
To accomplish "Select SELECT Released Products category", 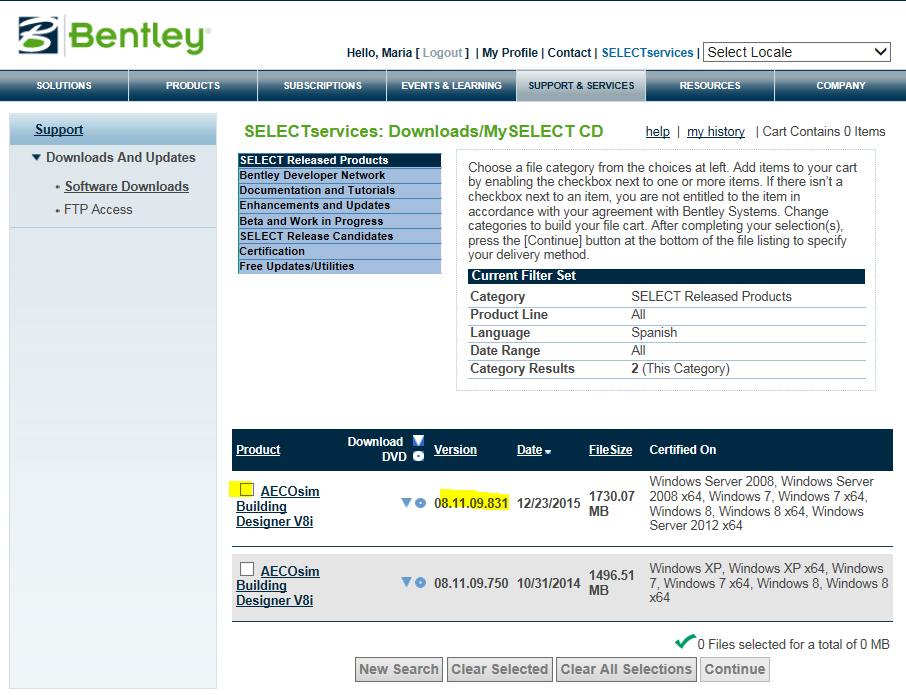I will pos(339,160).
